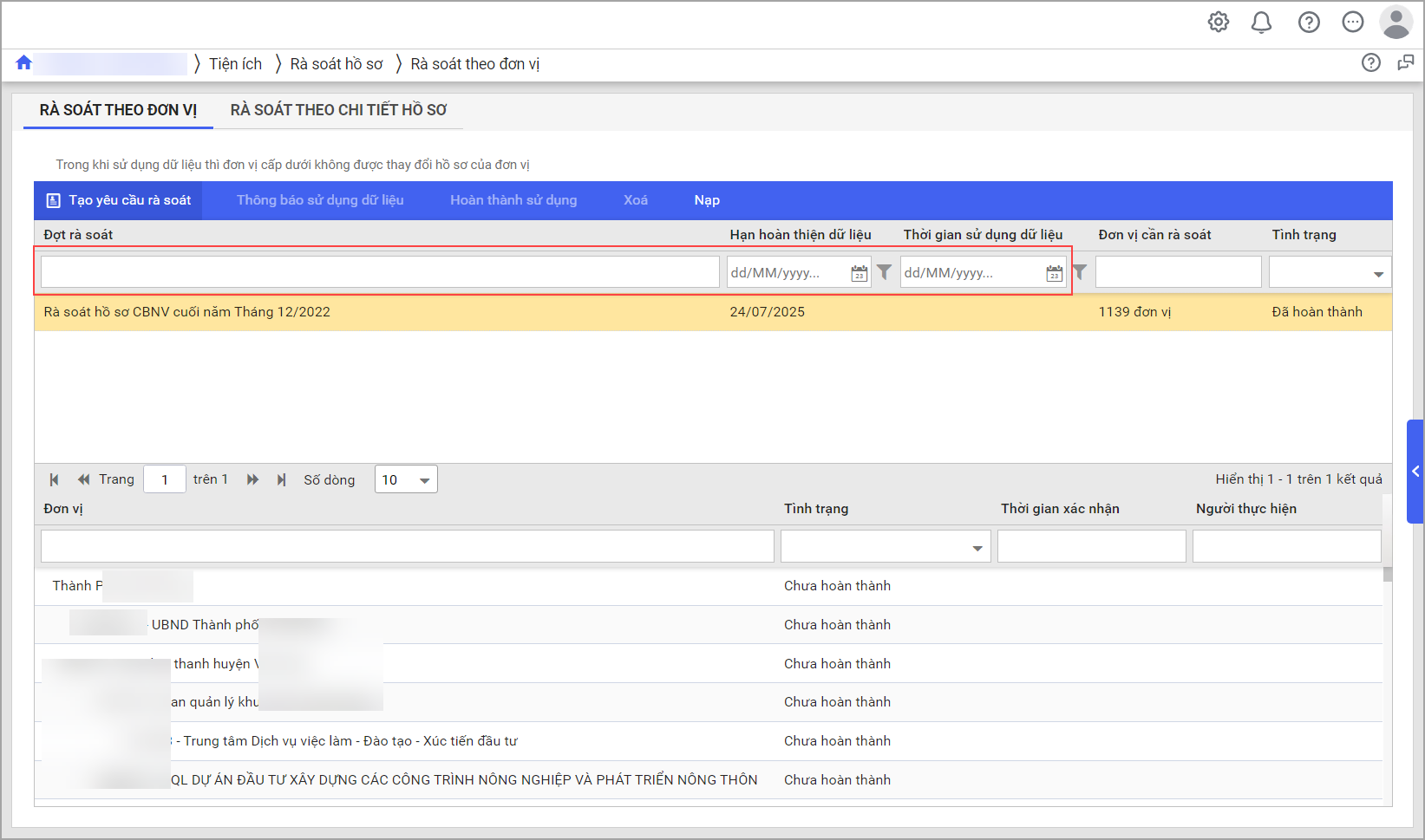The width and height of the screenshot is (1425, 840).
Task: Expand the Tình trạng filter dropdown in top grid
Action: pos(1377,274)
